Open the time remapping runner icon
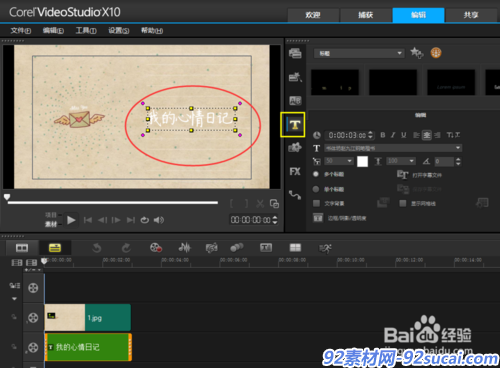500x368 pixels. click(325, 248)
